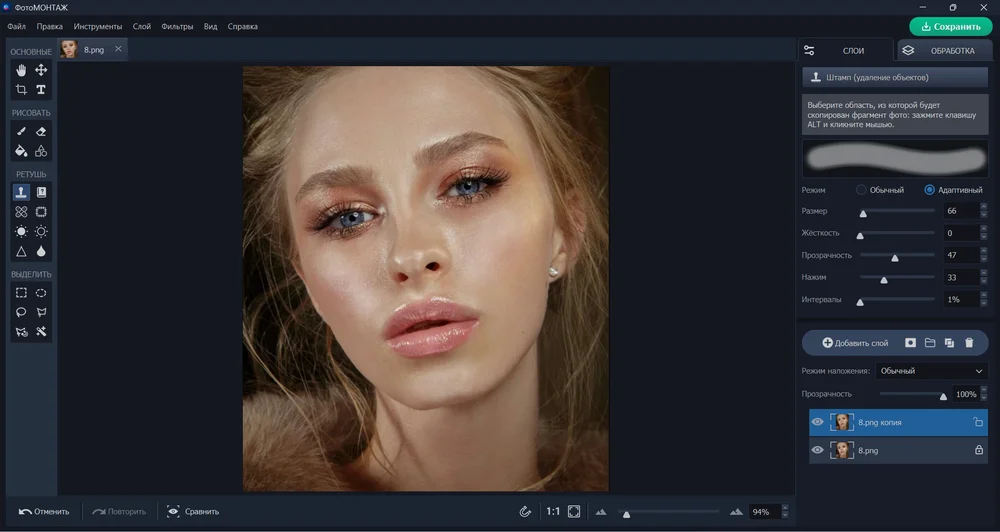Click the 'Сохранить' button

[x=950, y=27]
